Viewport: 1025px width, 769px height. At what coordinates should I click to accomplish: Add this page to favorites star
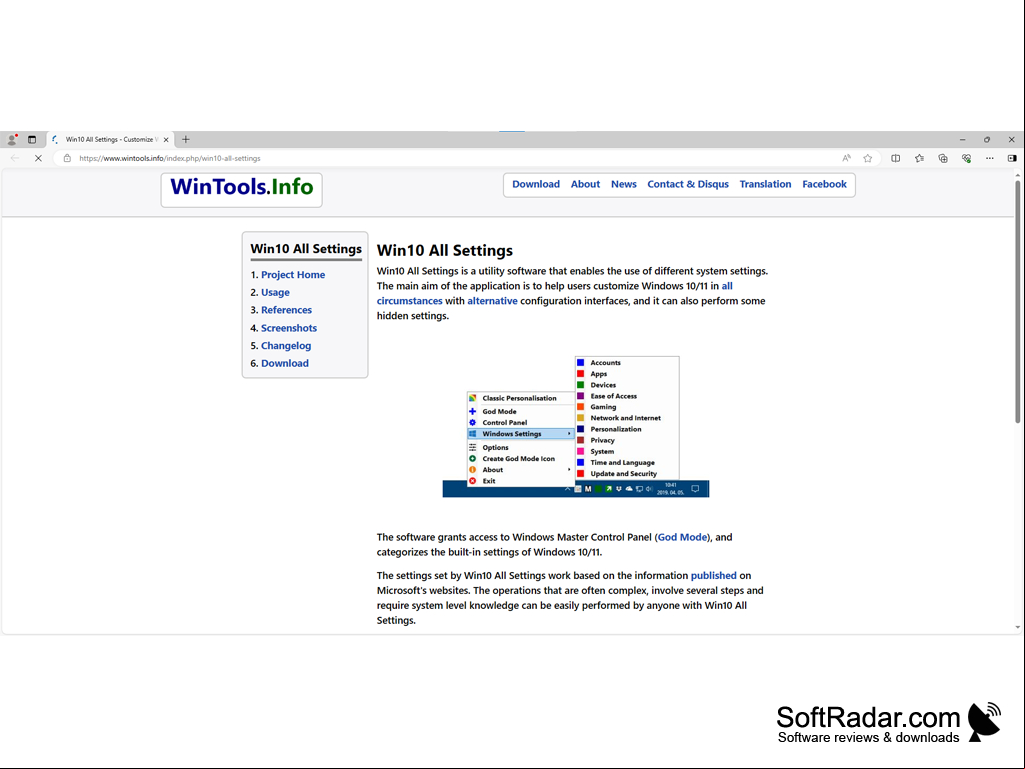[867, 158]
